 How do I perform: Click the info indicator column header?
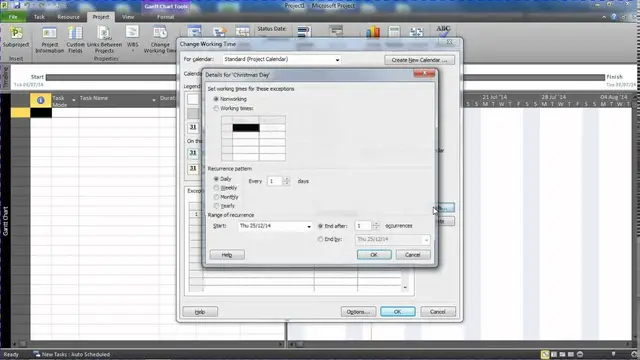(x=40, y=100)
